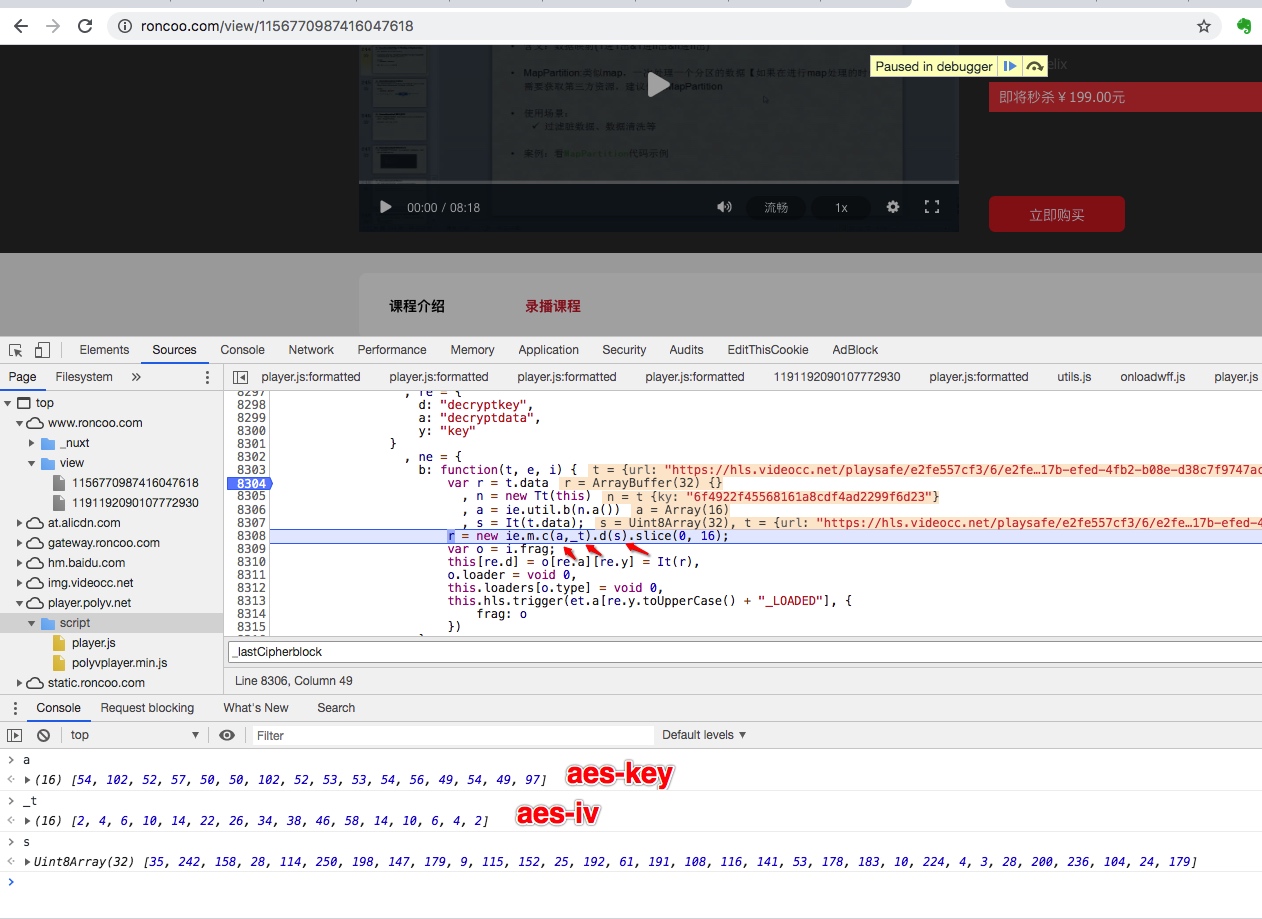Switch to the Network tab
Screen dimensions: 1262x919
(311, 350)
